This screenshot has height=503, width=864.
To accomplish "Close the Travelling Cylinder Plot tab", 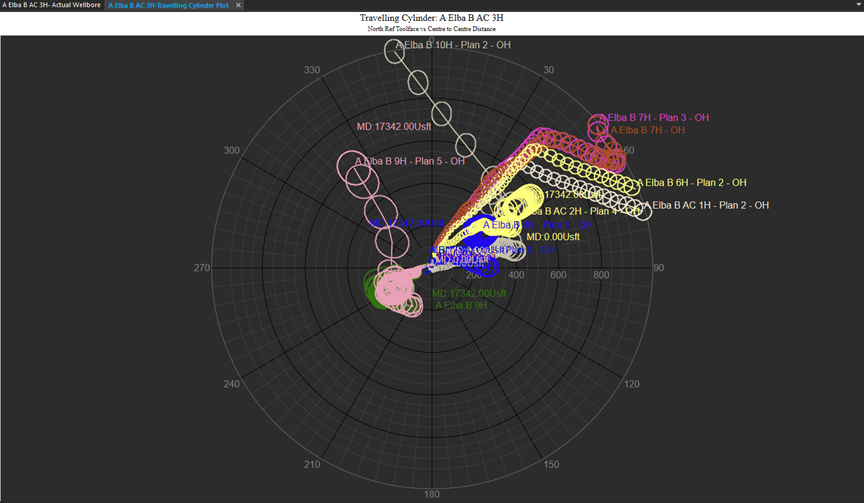I will tap(239, 5).
